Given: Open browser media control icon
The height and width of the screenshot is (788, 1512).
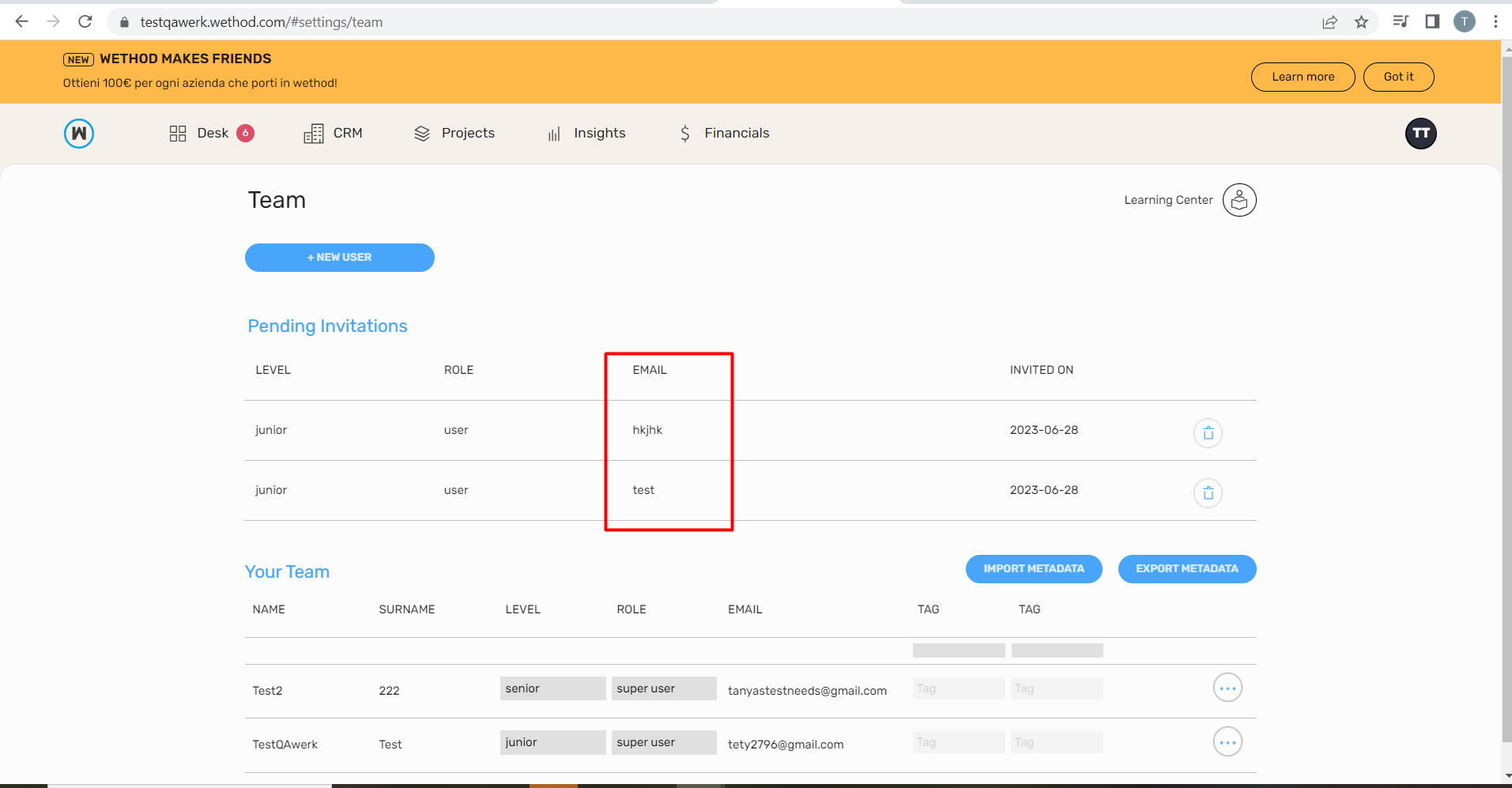Looking at the screenshot, I should tap(1401, 21).
